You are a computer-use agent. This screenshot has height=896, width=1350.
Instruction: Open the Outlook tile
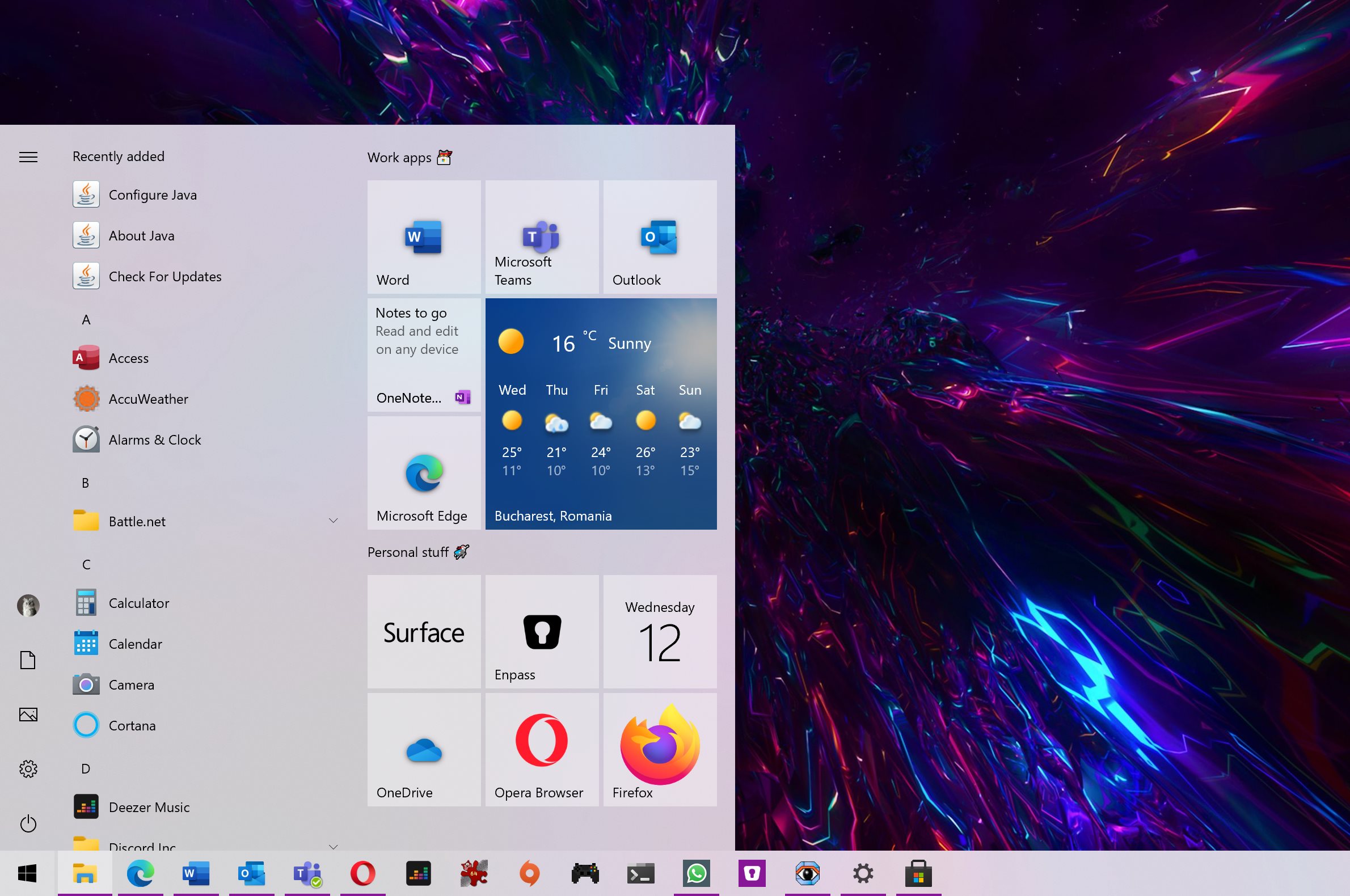point(660,237)
